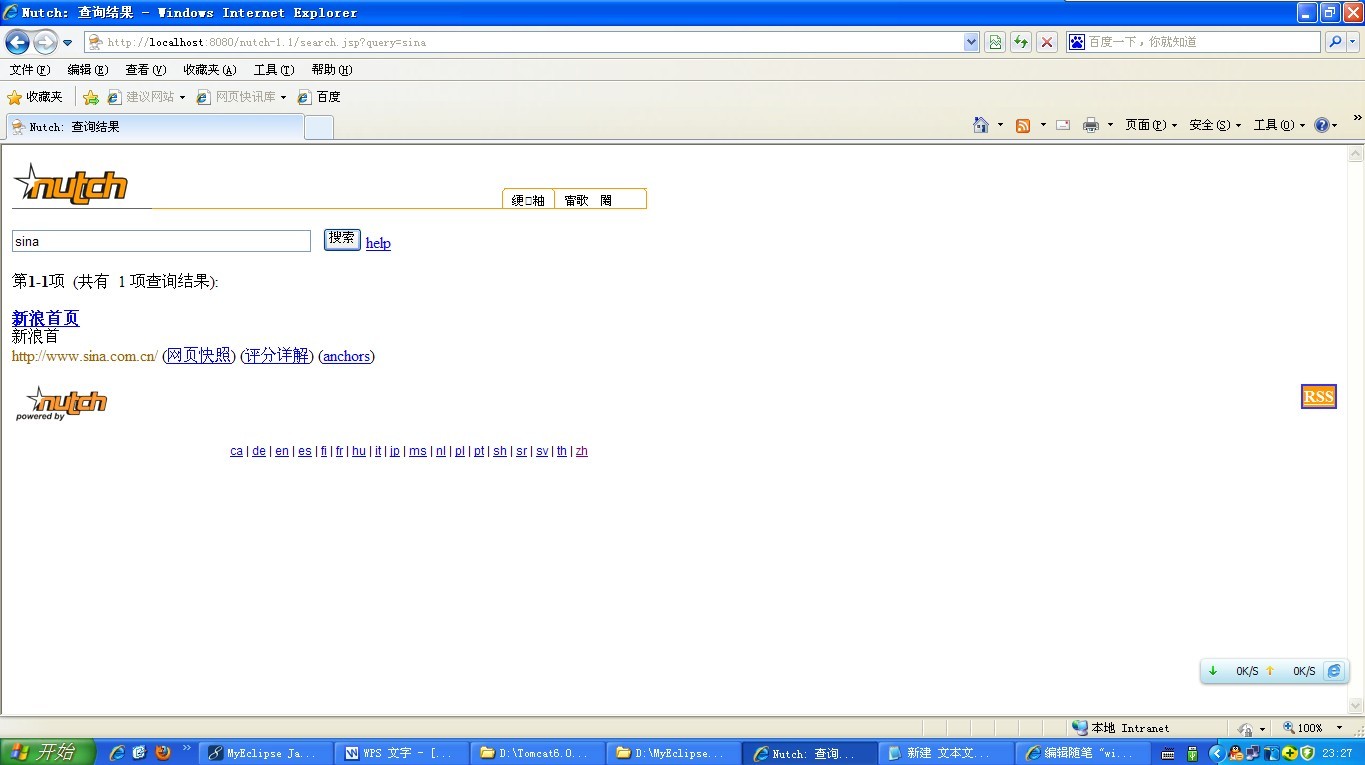Open the 工具(O) command bar dropdown
The image size is (1365, 765).
click(1279, 125)
